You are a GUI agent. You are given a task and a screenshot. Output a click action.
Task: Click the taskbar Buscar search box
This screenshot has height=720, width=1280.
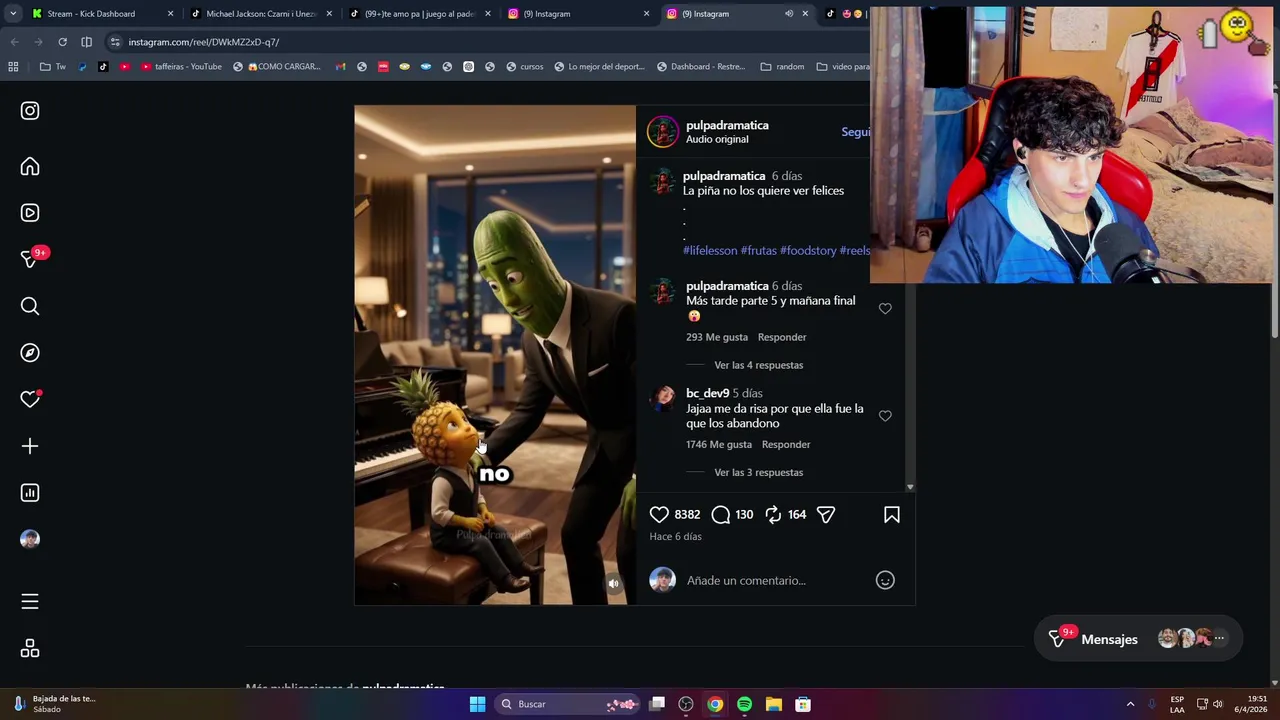point(566,704)
